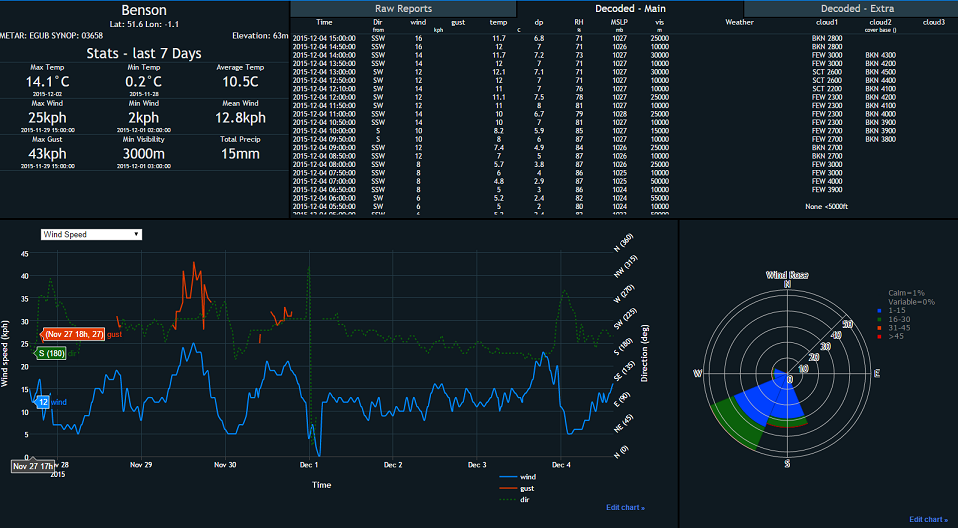Open the Wind Speed chart dropdown
The image size is (958, 528).
pos(91,234)
